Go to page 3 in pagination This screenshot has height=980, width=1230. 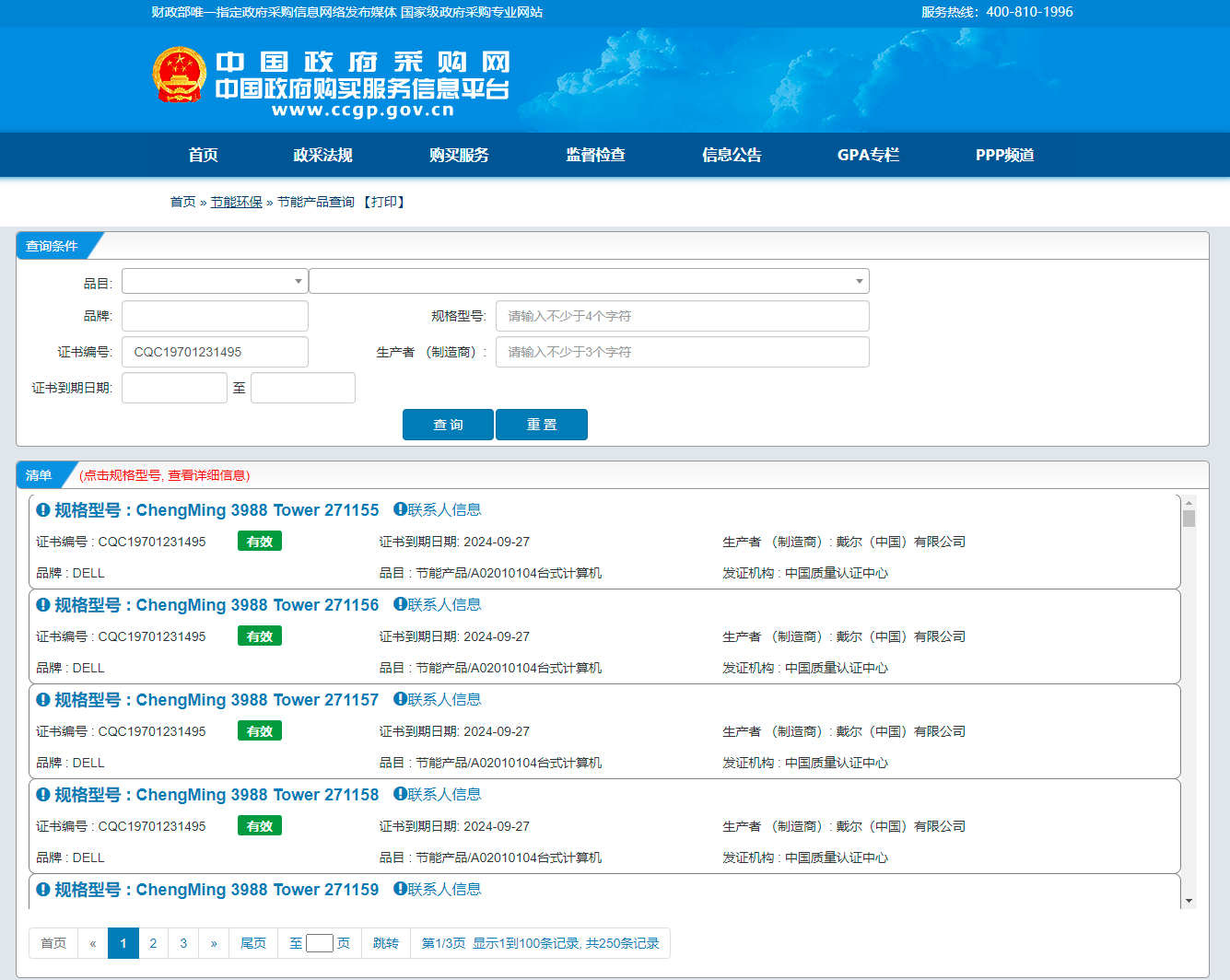click(183, 943)
